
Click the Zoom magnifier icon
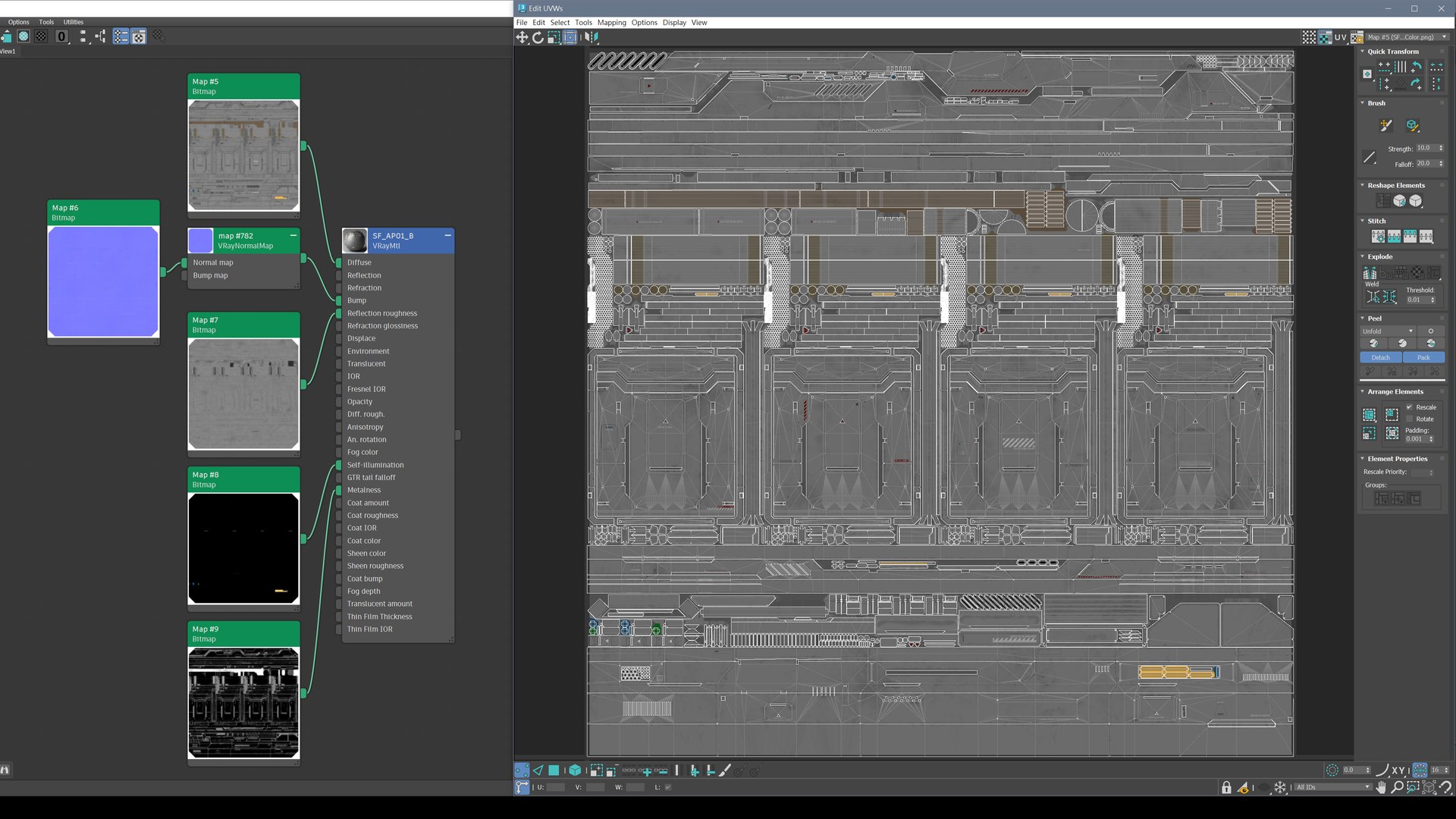point(1397,788)
